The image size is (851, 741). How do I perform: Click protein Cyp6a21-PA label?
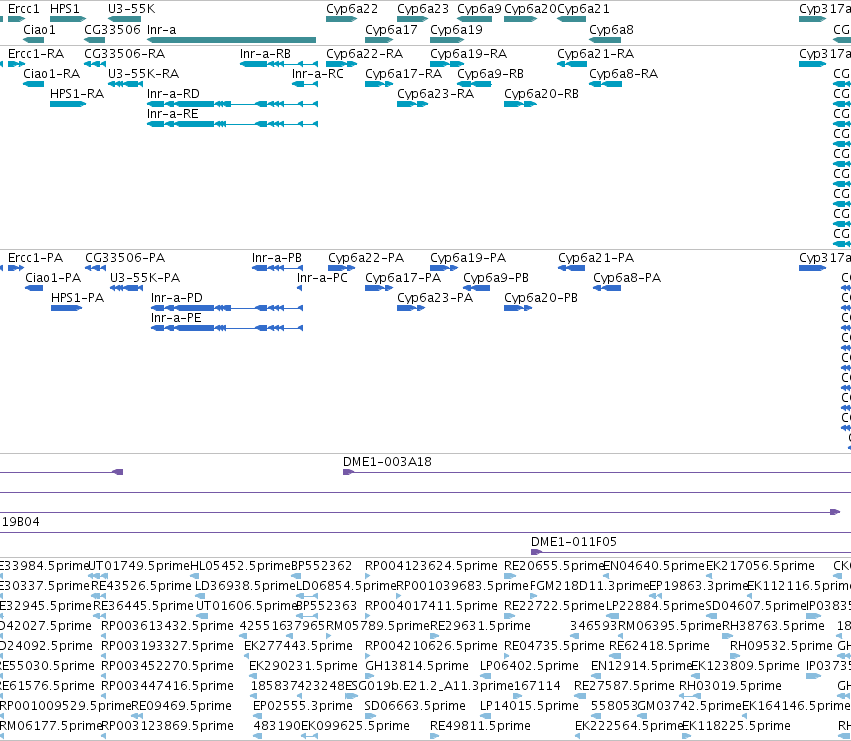[x=596, y=257]
